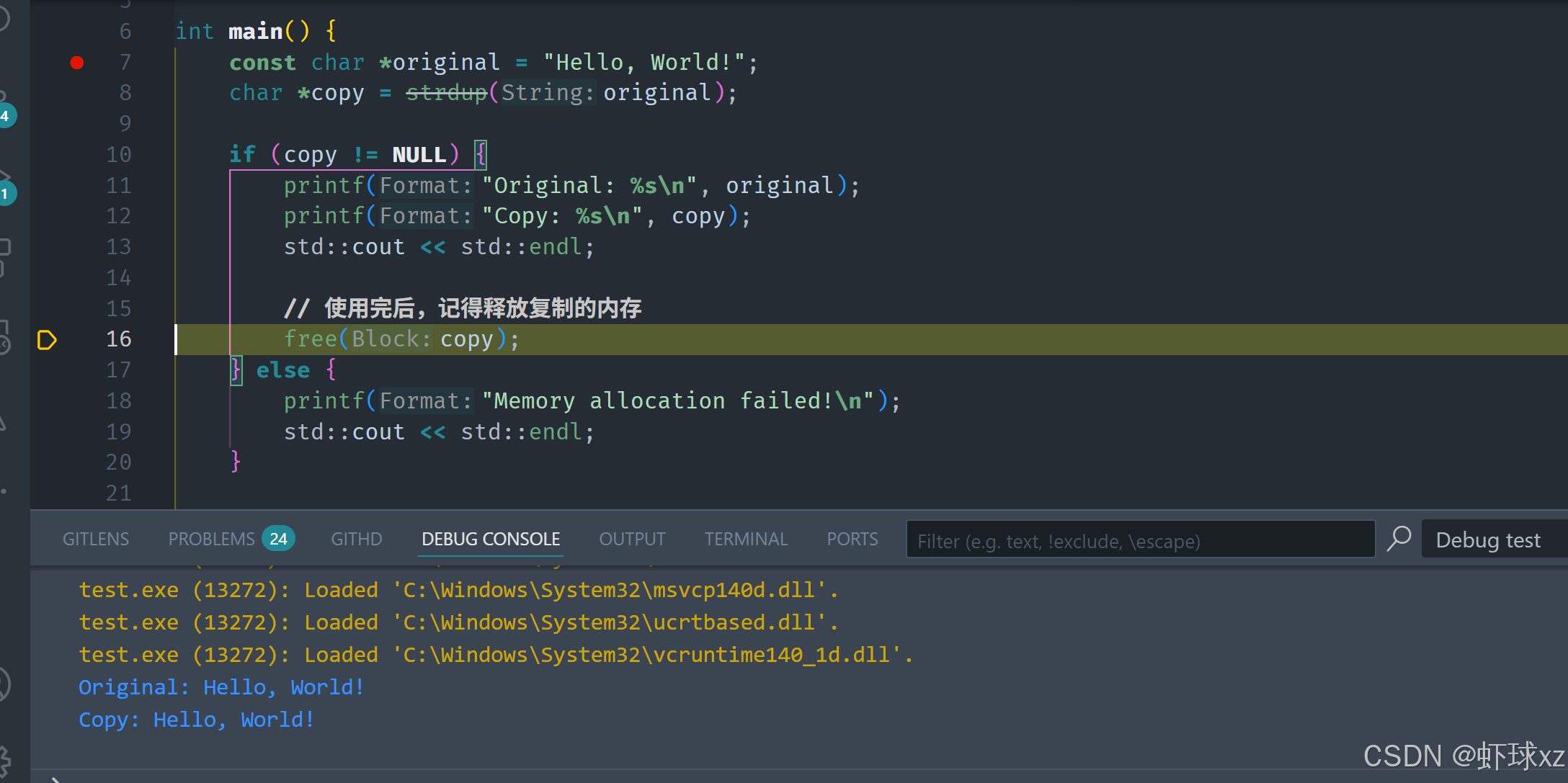Open the TERMINAL panel tab
This screenshot has width=1568, height=783.
pos(746,539)
